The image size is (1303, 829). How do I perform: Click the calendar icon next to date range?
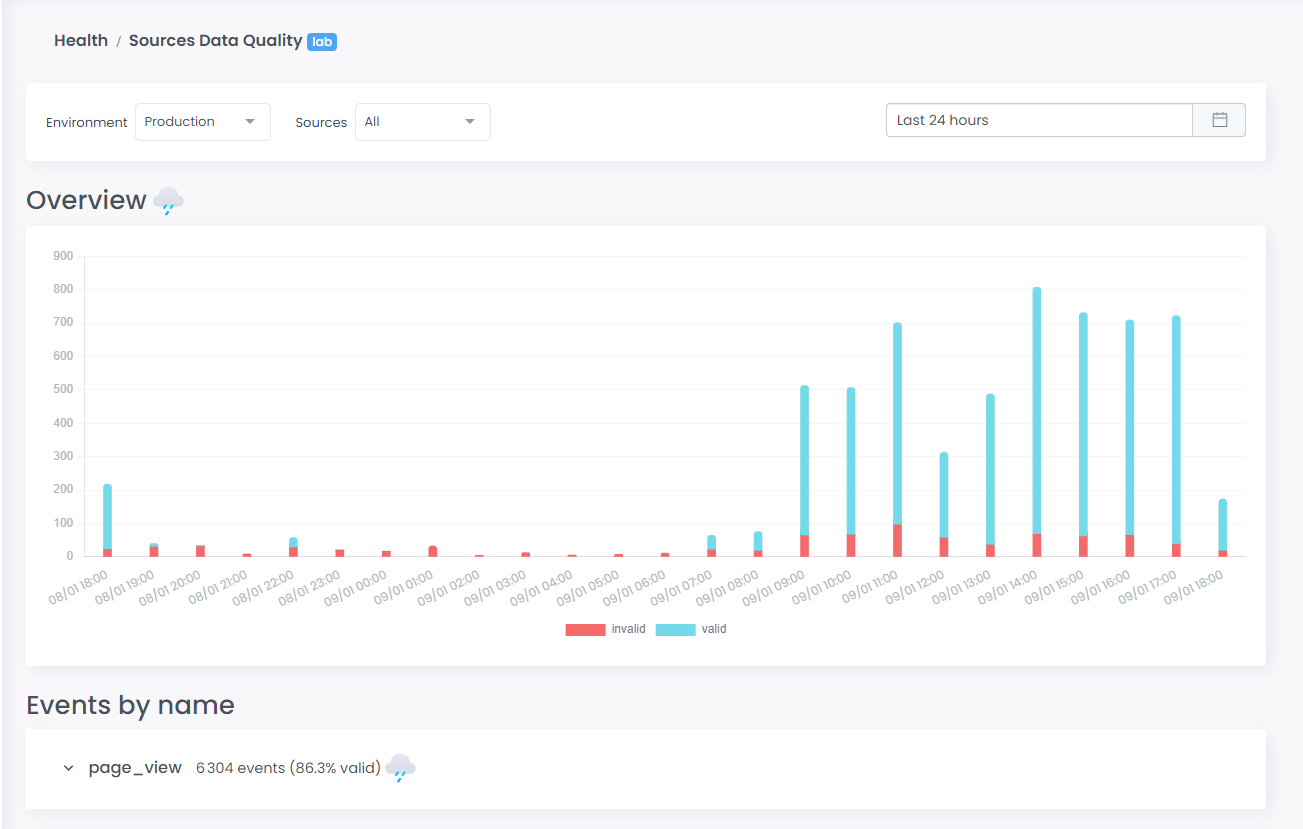[1219, 120]
